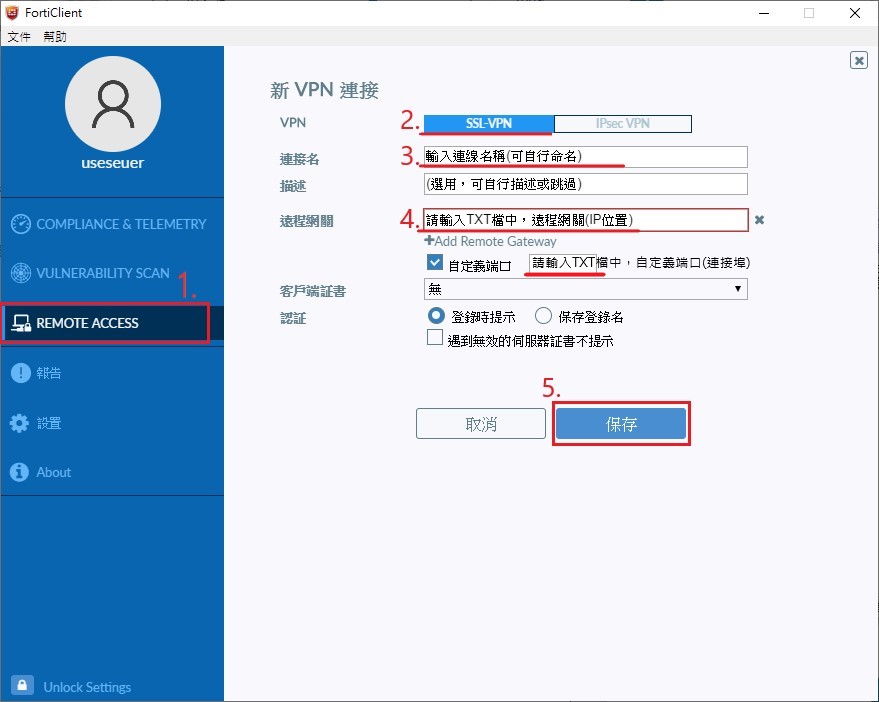The image size is (879, 702).
Task: Open the 報告 (reports) section
Action: (51, 373)
